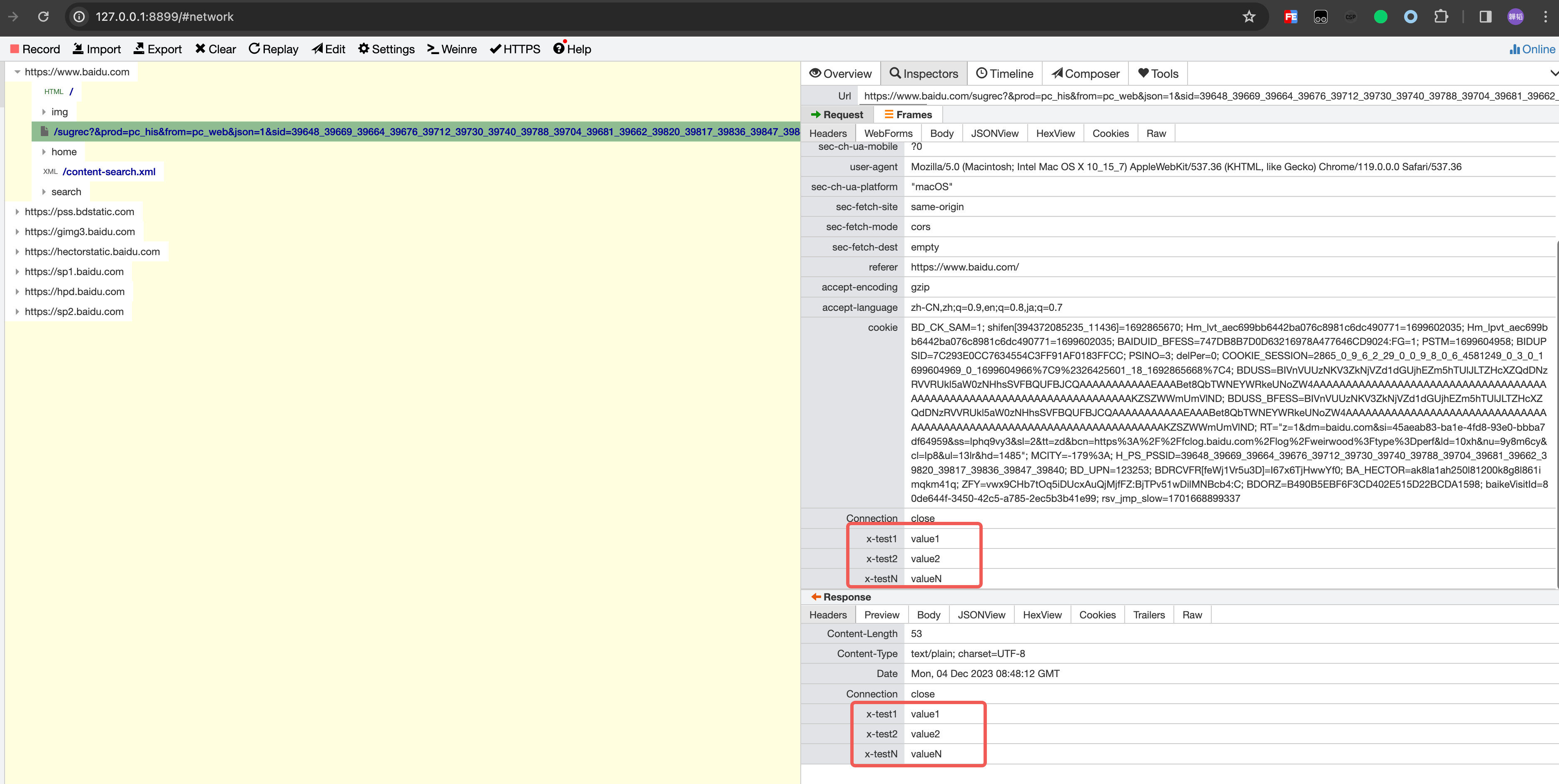Viewport: 1559px width, 784px height.
Task: Click the Record button in toolbar
Action: point(35,49)
